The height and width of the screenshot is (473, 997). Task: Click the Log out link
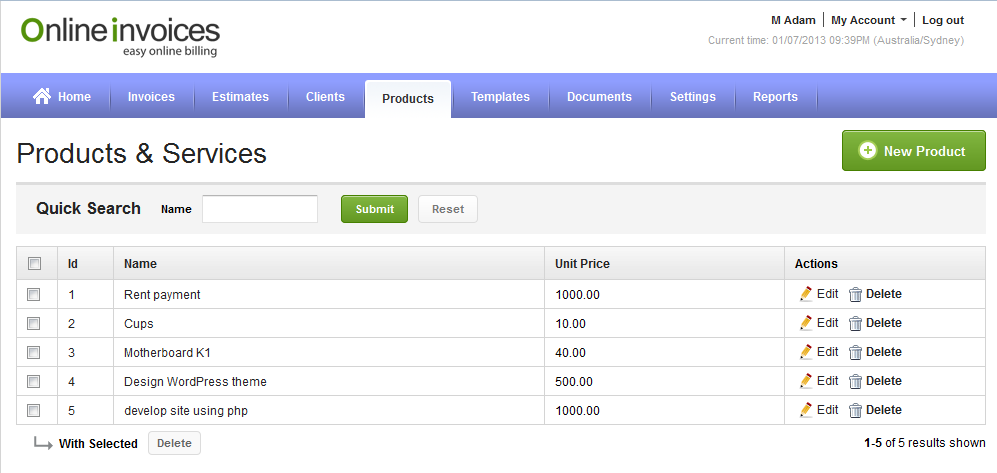(942, 20)
